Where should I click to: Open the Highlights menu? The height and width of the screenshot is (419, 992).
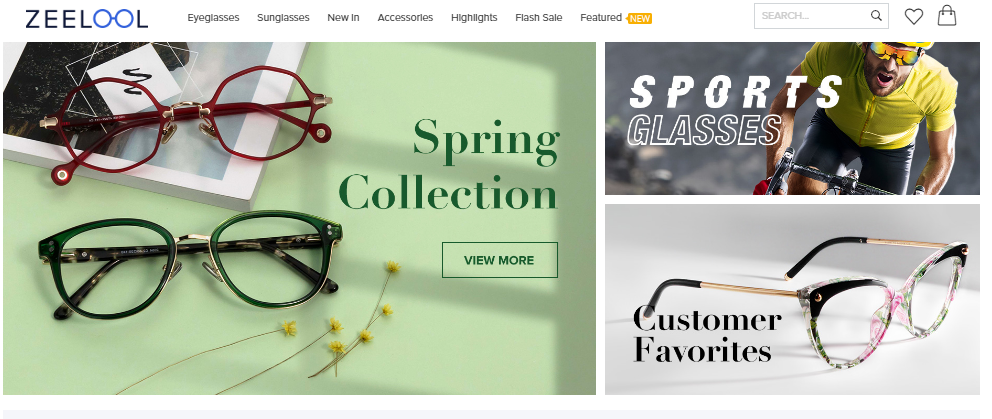point(474,18)
